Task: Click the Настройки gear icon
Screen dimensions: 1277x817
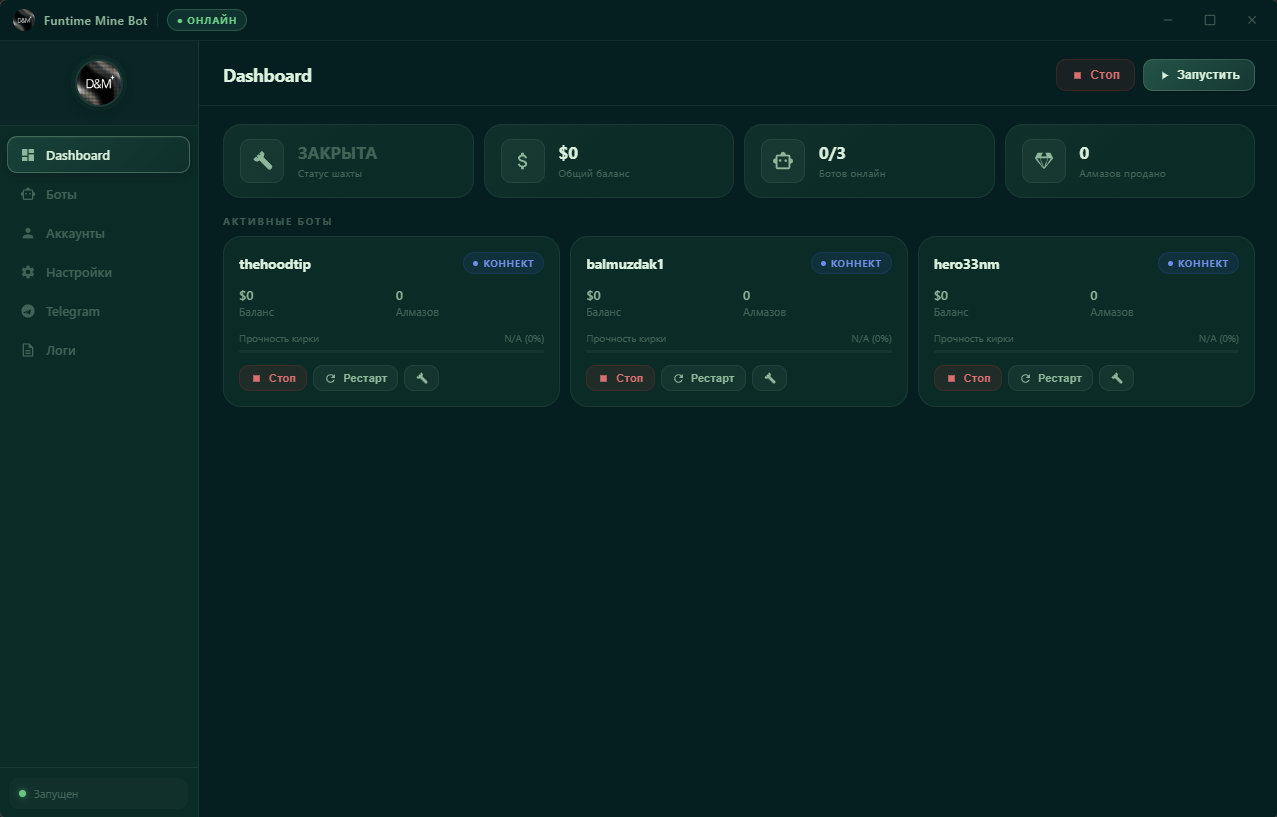Action: pos(28,272)
